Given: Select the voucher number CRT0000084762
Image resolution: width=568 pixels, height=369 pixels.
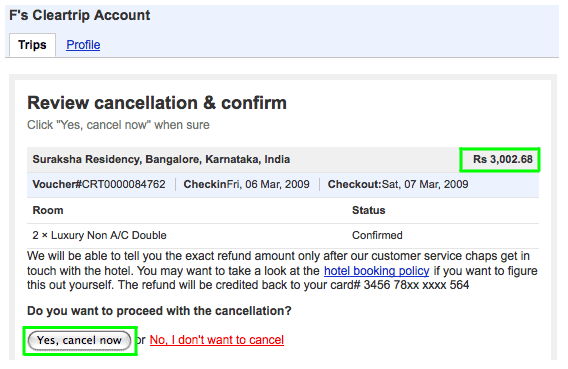Looking at the screenshot, I should click(x=124, y=184).
